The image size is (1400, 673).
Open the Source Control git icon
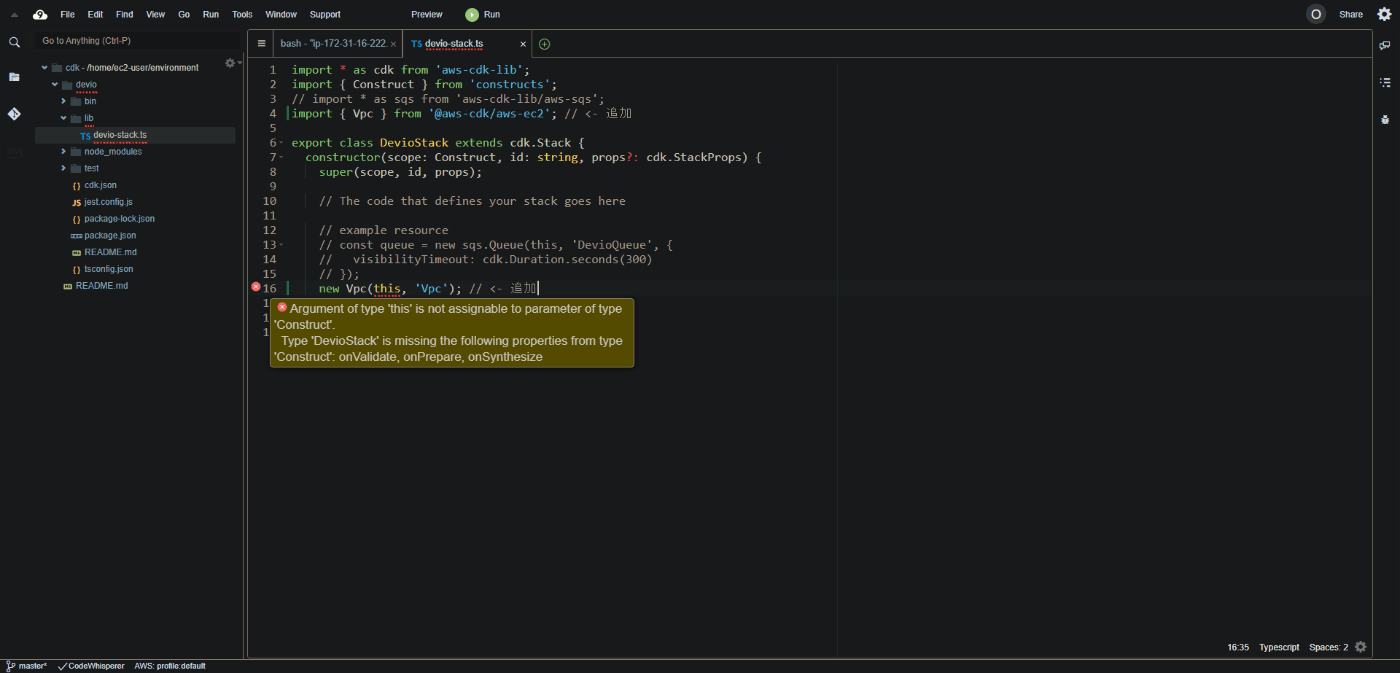pos(14,114)
